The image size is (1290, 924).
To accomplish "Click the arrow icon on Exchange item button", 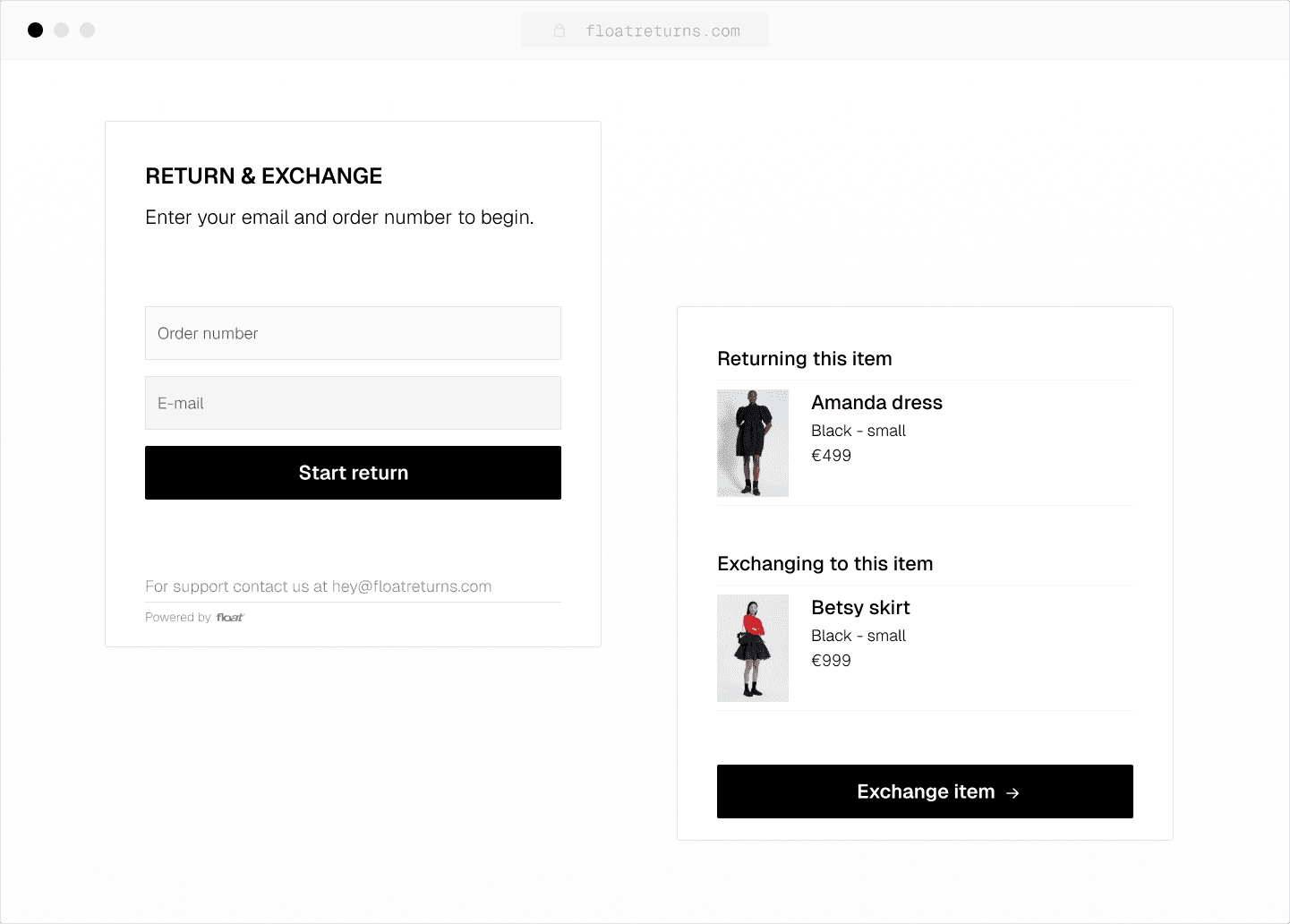I will point(1012,792).
